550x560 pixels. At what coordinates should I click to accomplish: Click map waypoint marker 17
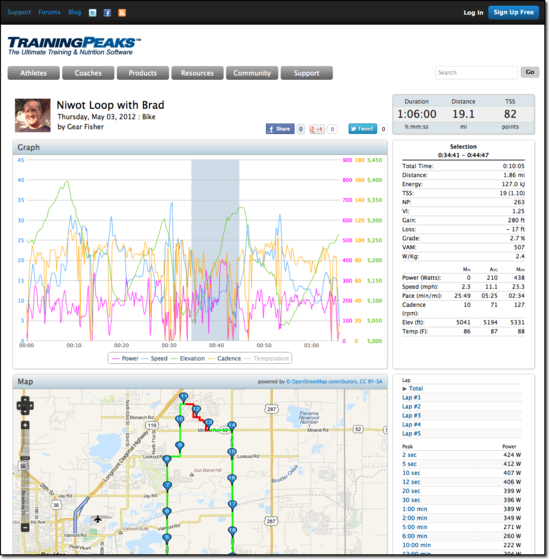click(x=232, y=505)
